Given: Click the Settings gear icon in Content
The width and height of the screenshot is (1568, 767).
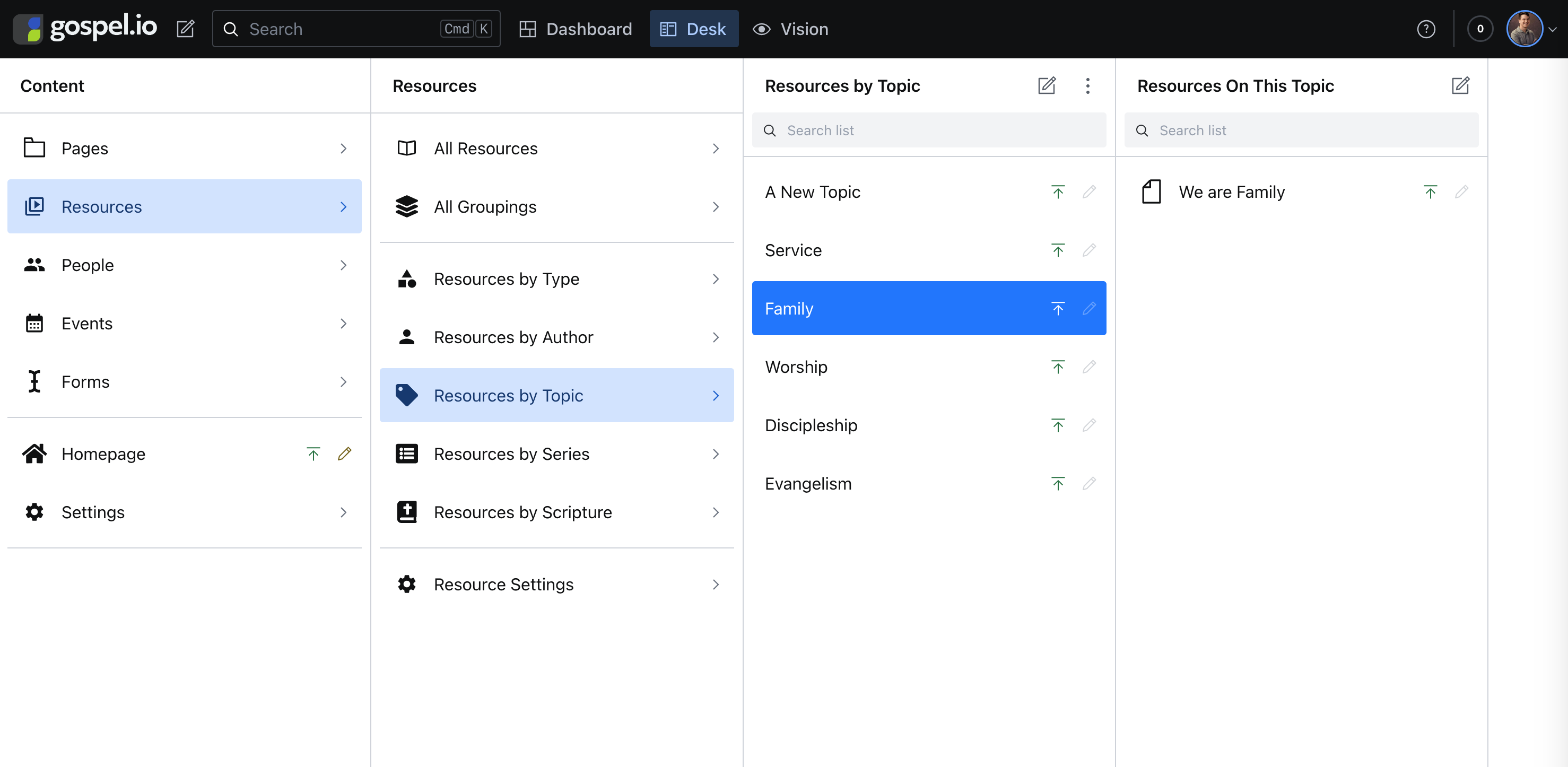Looking at the screenshot, I should tap(34, 512).
